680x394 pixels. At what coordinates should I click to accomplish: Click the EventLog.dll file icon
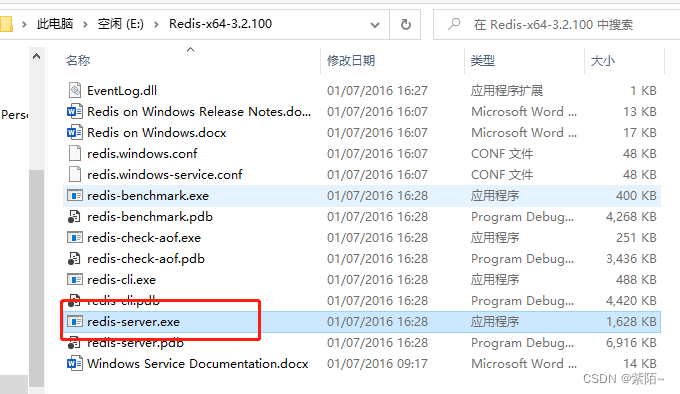tap(75, 90)
